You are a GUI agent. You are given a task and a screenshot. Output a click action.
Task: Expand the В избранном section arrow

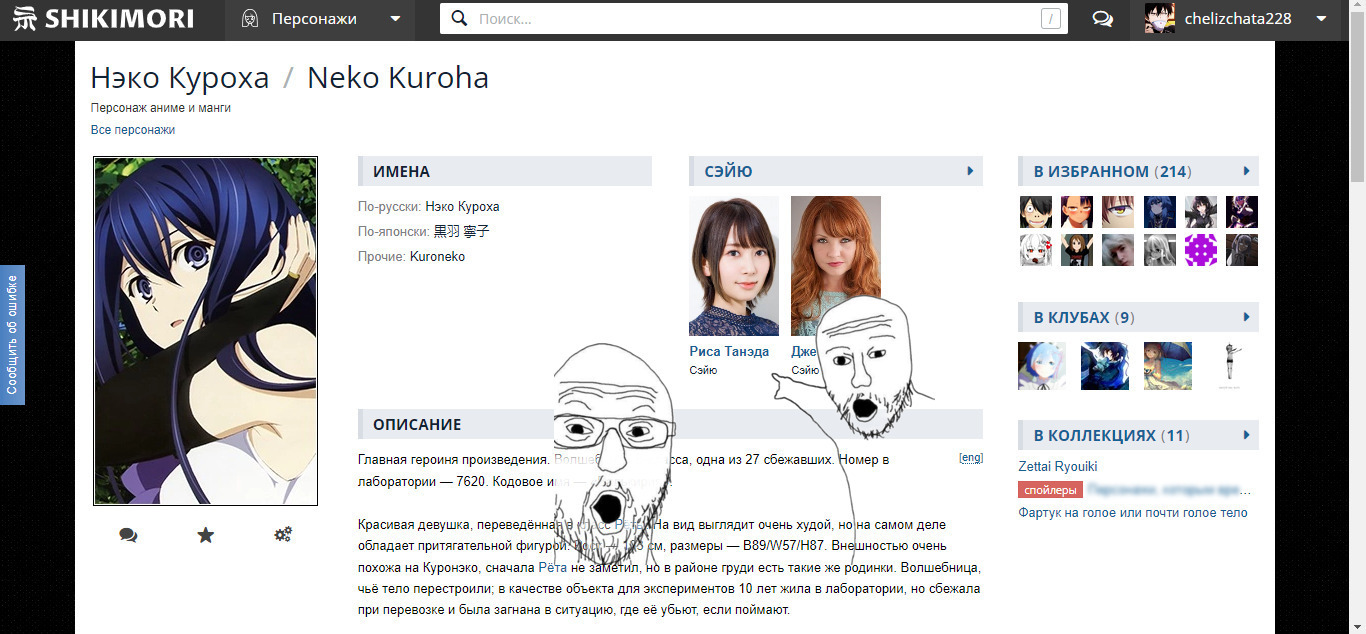[1246, 171]
